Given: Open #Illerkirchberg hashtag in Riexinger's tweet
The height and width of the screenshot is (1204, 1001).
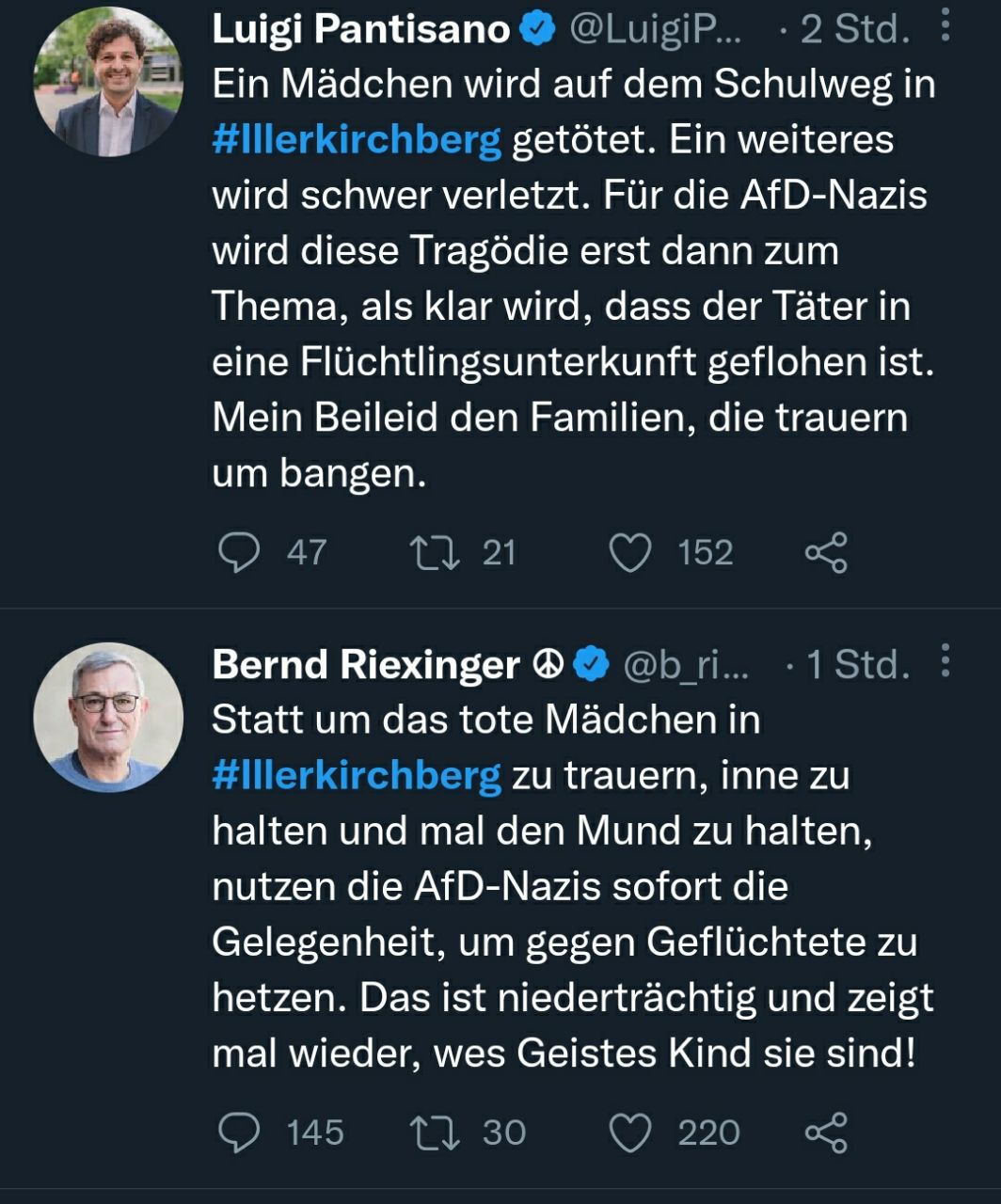Looking at the screenshot, I should point(357,776).
